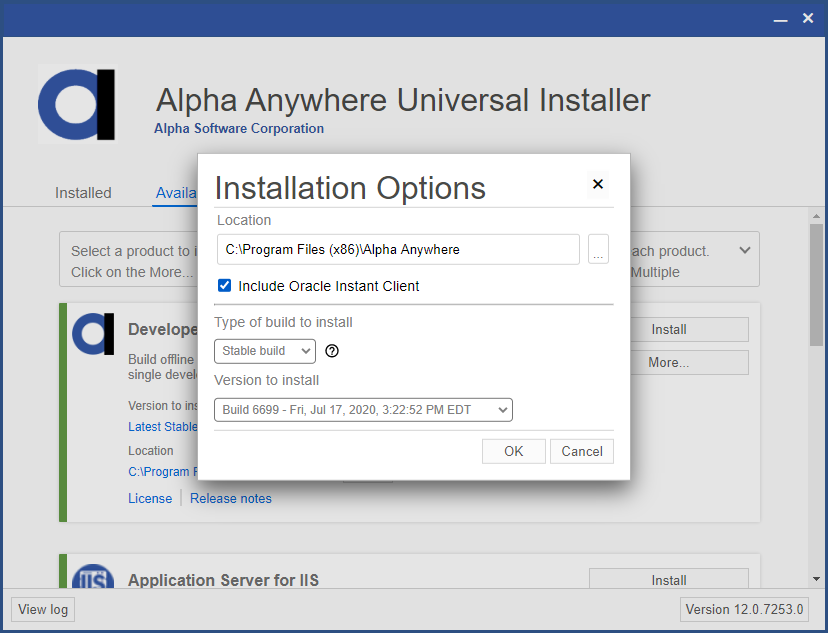Open the View log button
This screenshot has height=633, width=828.
pos(43,609)
